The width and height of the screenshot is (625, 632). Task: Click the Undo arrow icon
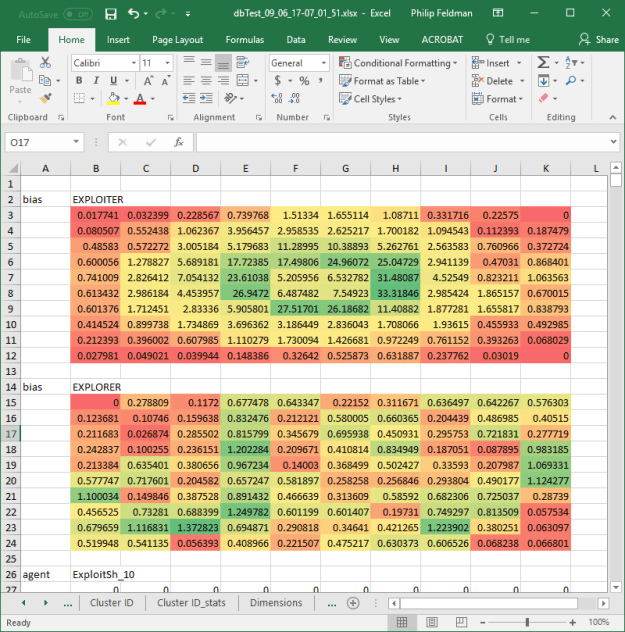(x=134, y=14)
